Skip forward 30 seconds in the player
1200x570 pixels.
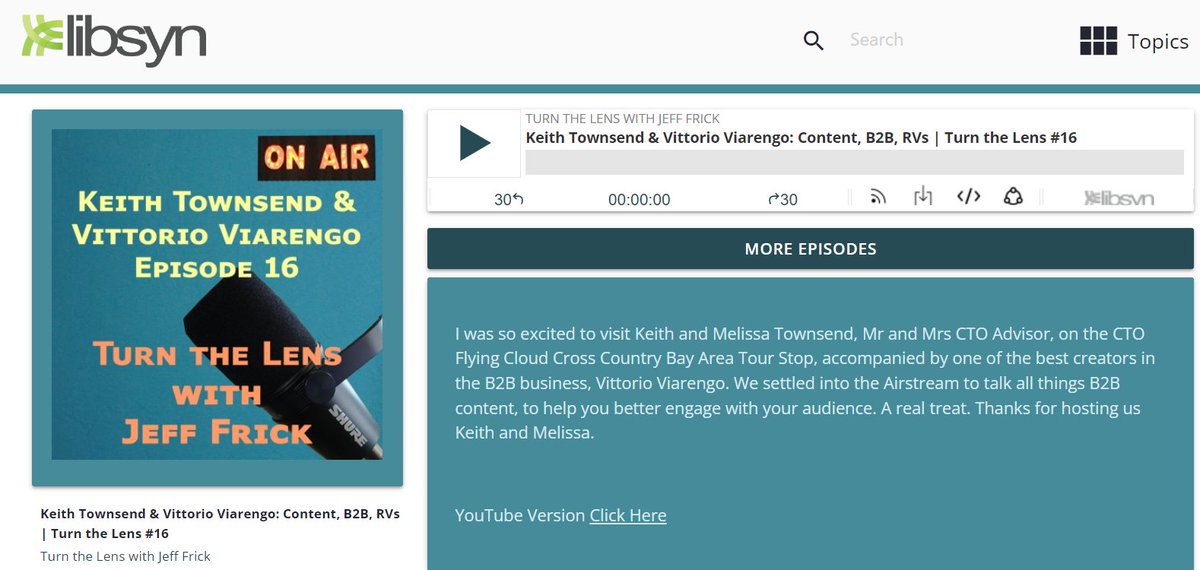[783, 199]
